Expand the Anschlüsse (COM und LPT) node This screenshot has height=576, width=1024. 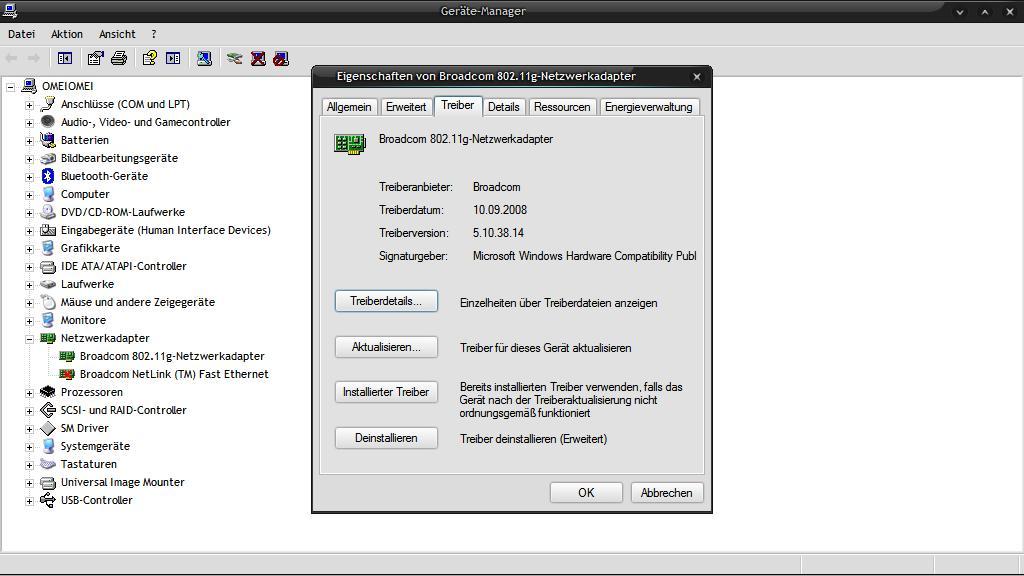[x=29, y=104]
